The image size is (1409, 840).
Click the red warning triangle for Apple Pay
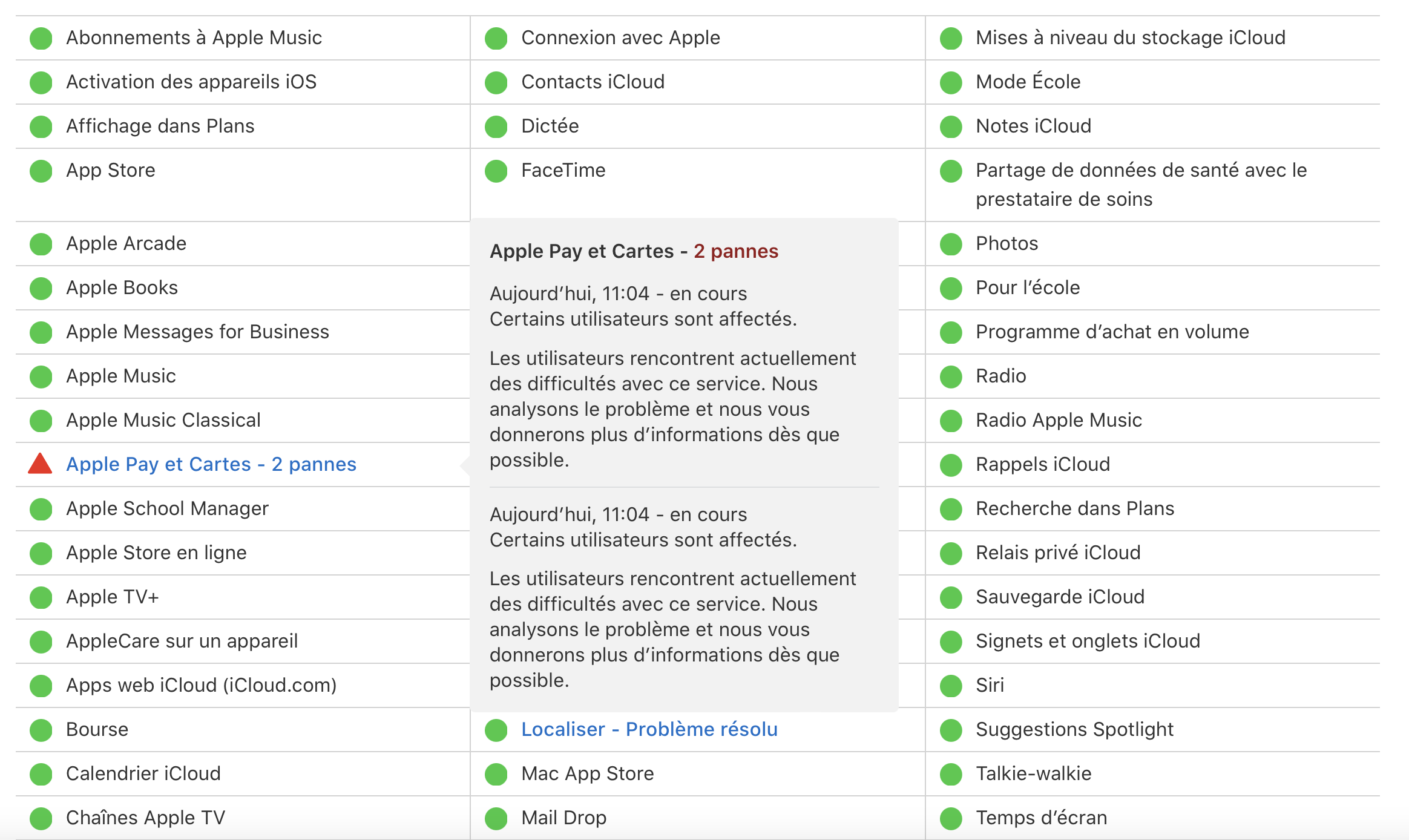(x=41, y=464)
